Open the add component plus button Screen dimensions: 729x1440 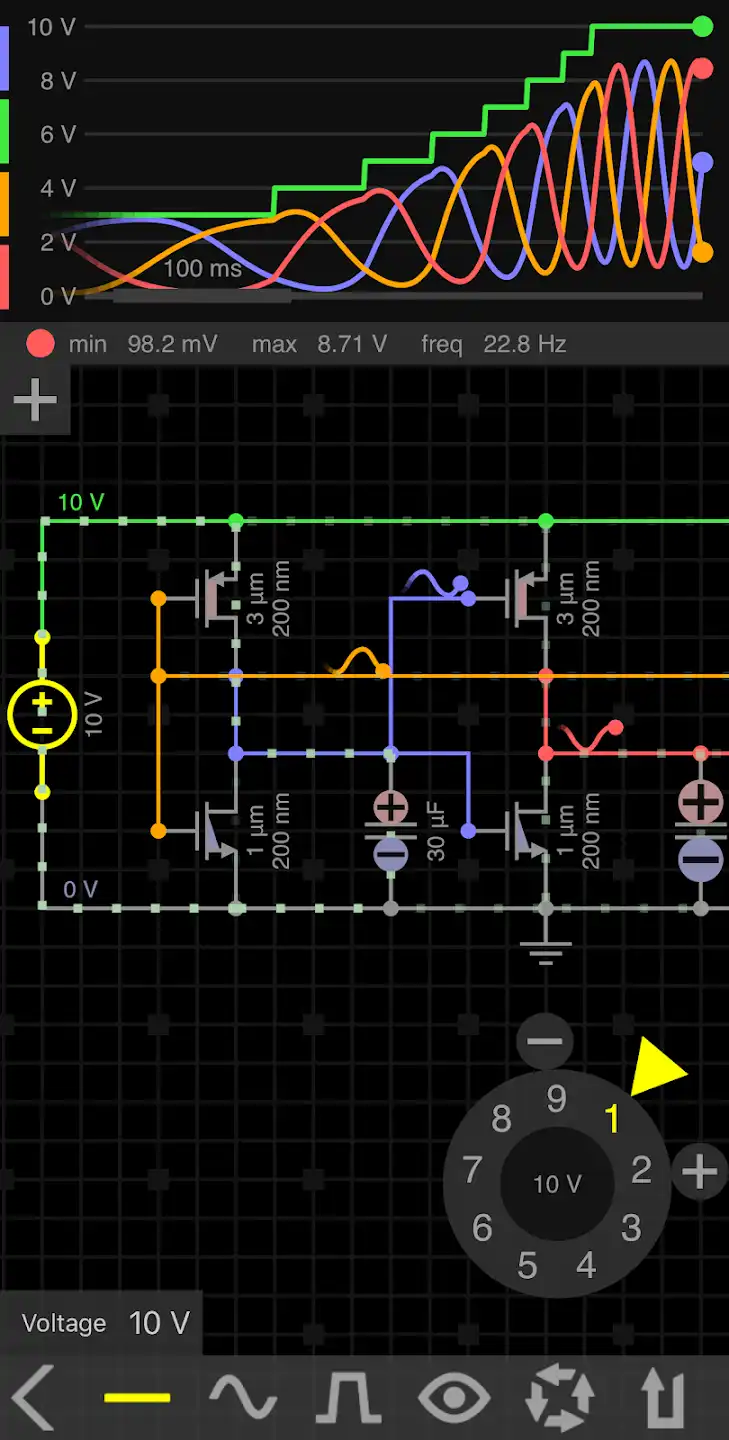[x=35, y=401]
